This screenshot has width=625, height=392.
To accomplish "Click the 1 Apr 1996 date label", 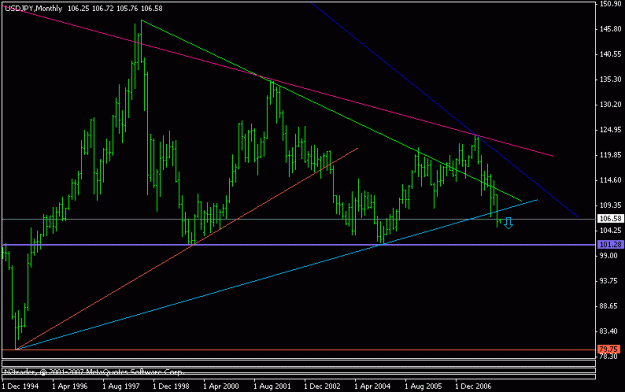I will pos(70,386).
